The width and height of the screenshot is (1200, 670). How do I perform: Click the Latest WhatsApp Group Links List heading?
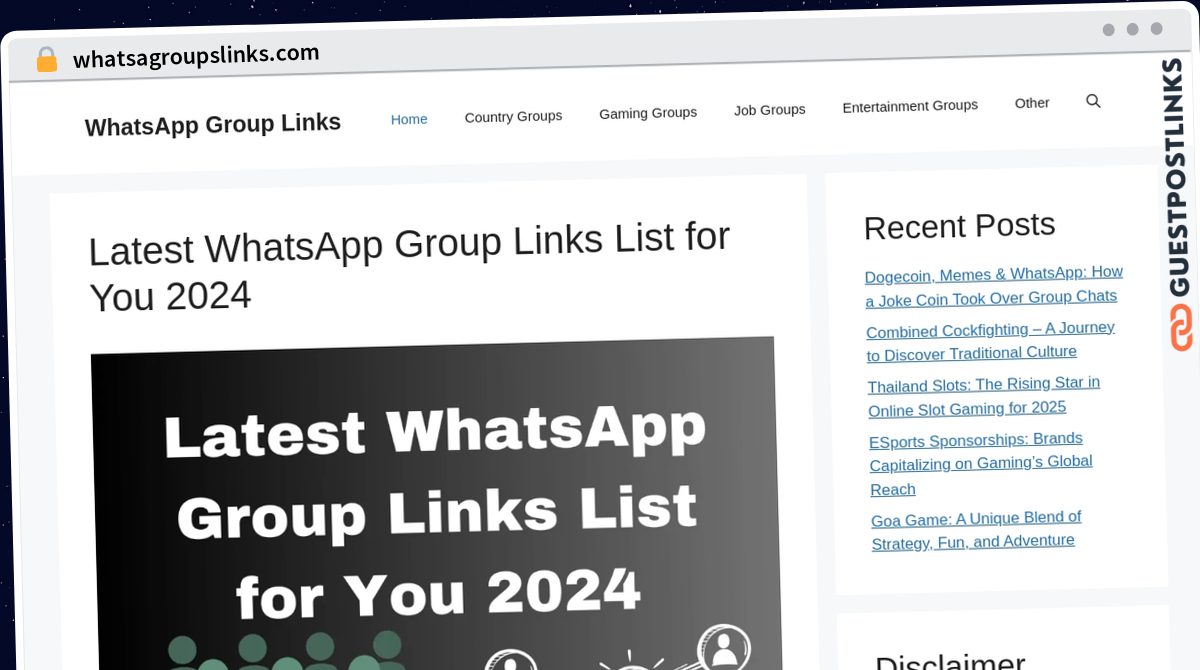(x=410, y=267)
